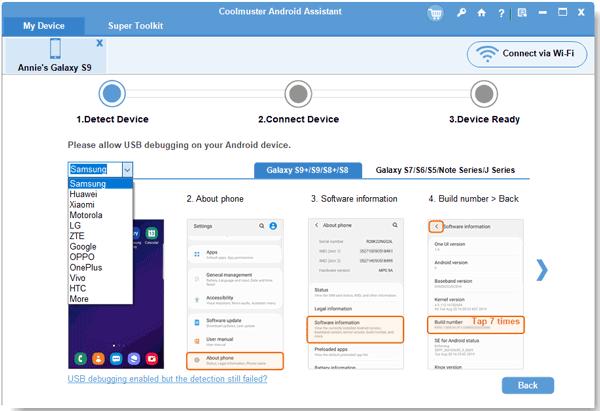Screen dimensions: 600x411
Task: Click the Wi-Fi signal icon
Action: [487, 54]
